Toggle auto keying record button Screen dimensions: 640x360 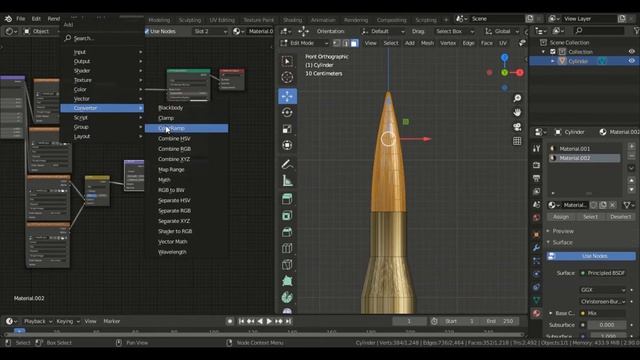click(x=230, y=321)
